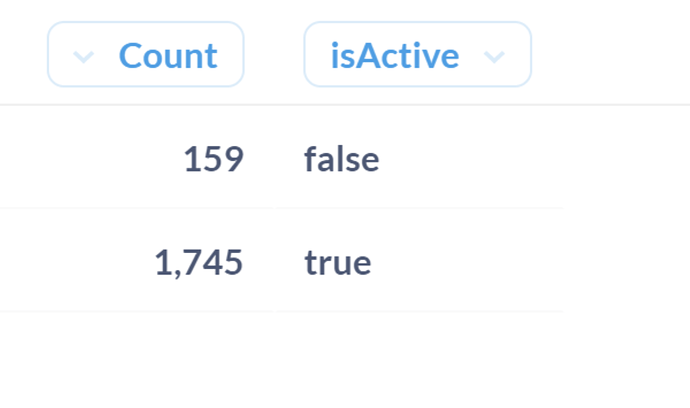Click the chevron icon beside isActive header
Screen dimensions: 690x408
[x=494, y=57]
